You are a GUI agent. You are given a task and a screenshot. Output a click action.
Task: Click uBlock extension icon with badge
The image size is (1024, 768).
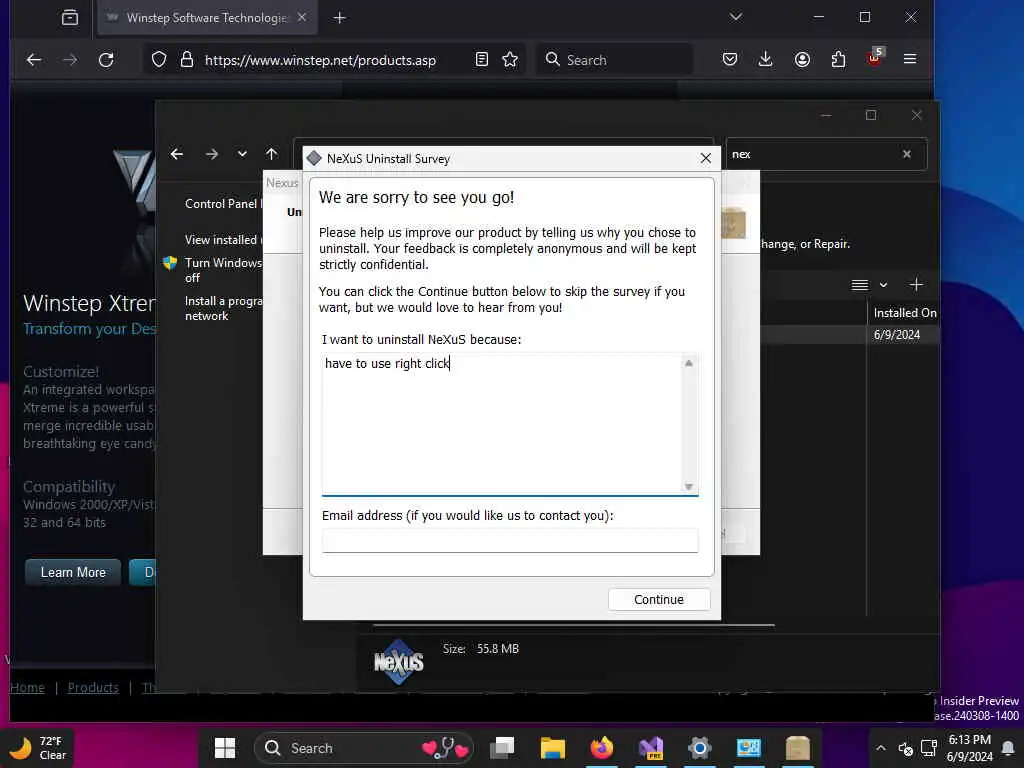pyautogui.click(x=874, y=59)
